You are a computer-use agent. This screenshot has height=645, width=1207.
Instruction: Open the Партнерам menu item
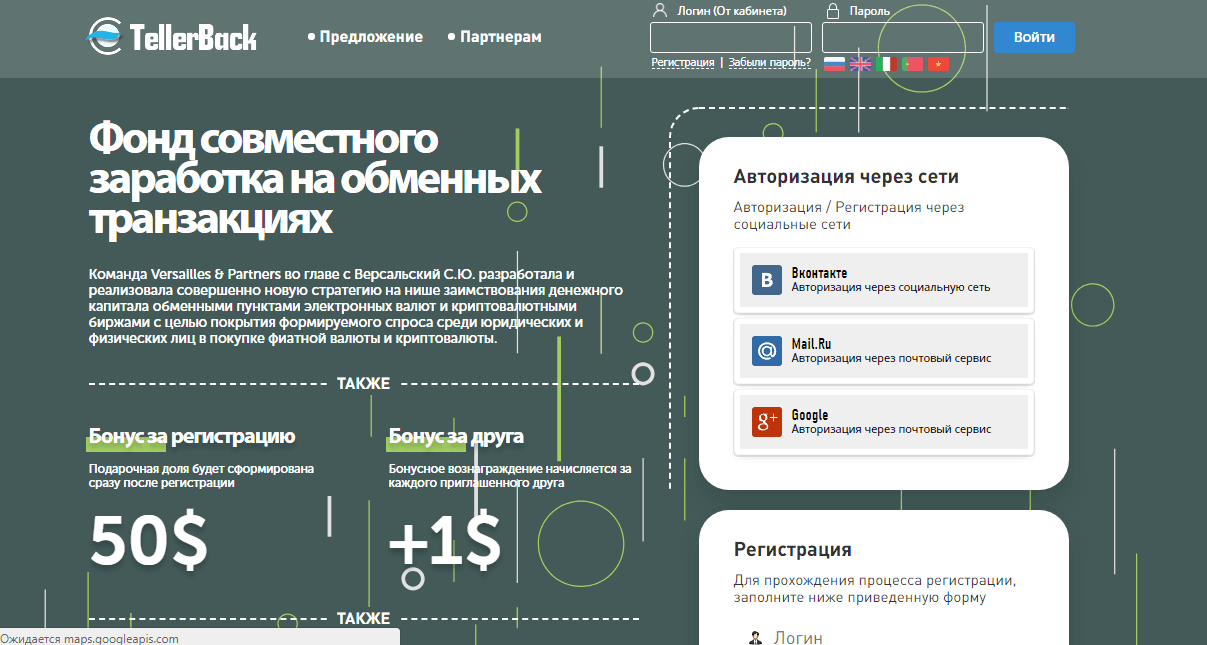click(x=500, y=37)
